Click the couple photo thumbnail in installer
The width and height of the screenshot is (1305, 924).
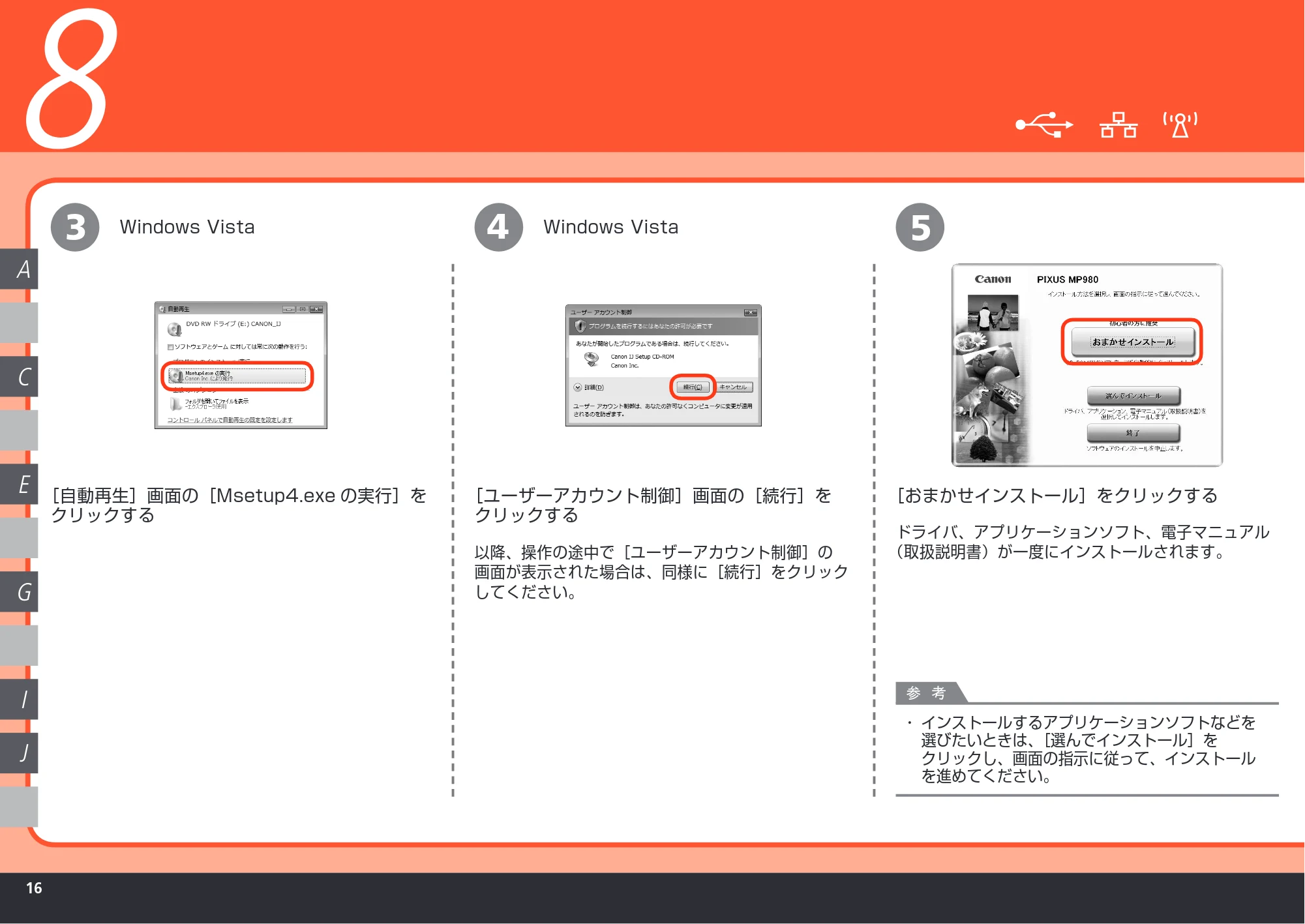993,312
